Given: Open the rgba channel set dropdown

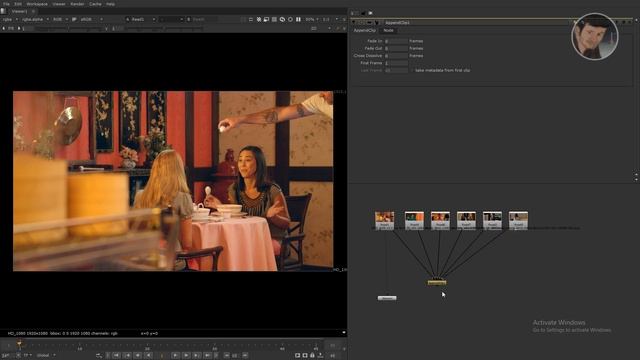Looking at the screenshot, I should 10,19.
